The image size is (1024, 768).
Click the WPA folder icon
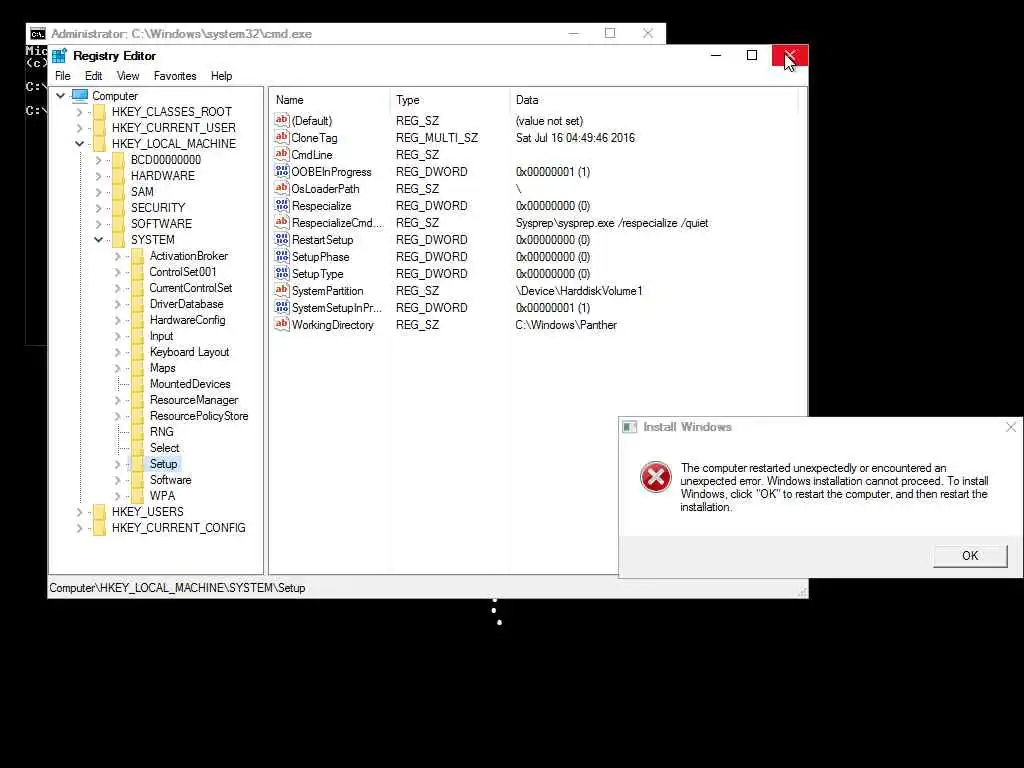[137, 496]
